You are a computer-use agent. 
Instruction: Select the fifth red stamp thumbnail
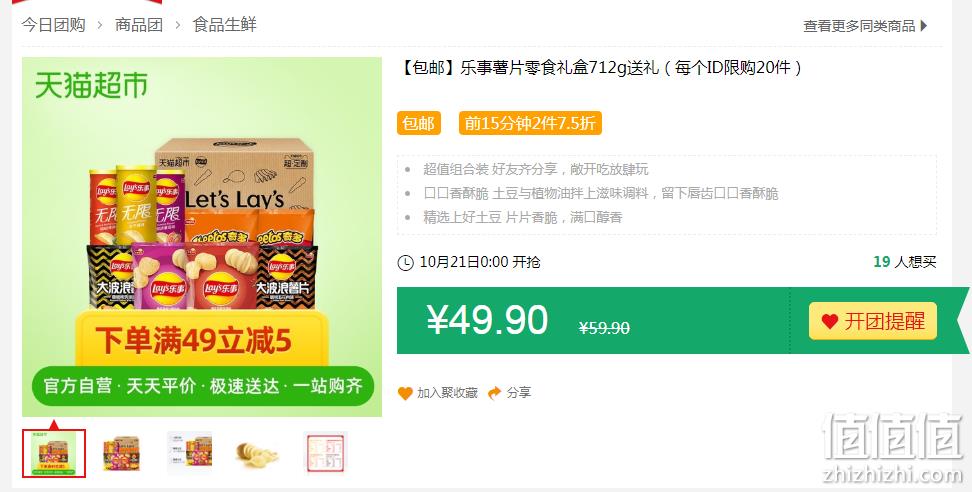tap(325, 454)
